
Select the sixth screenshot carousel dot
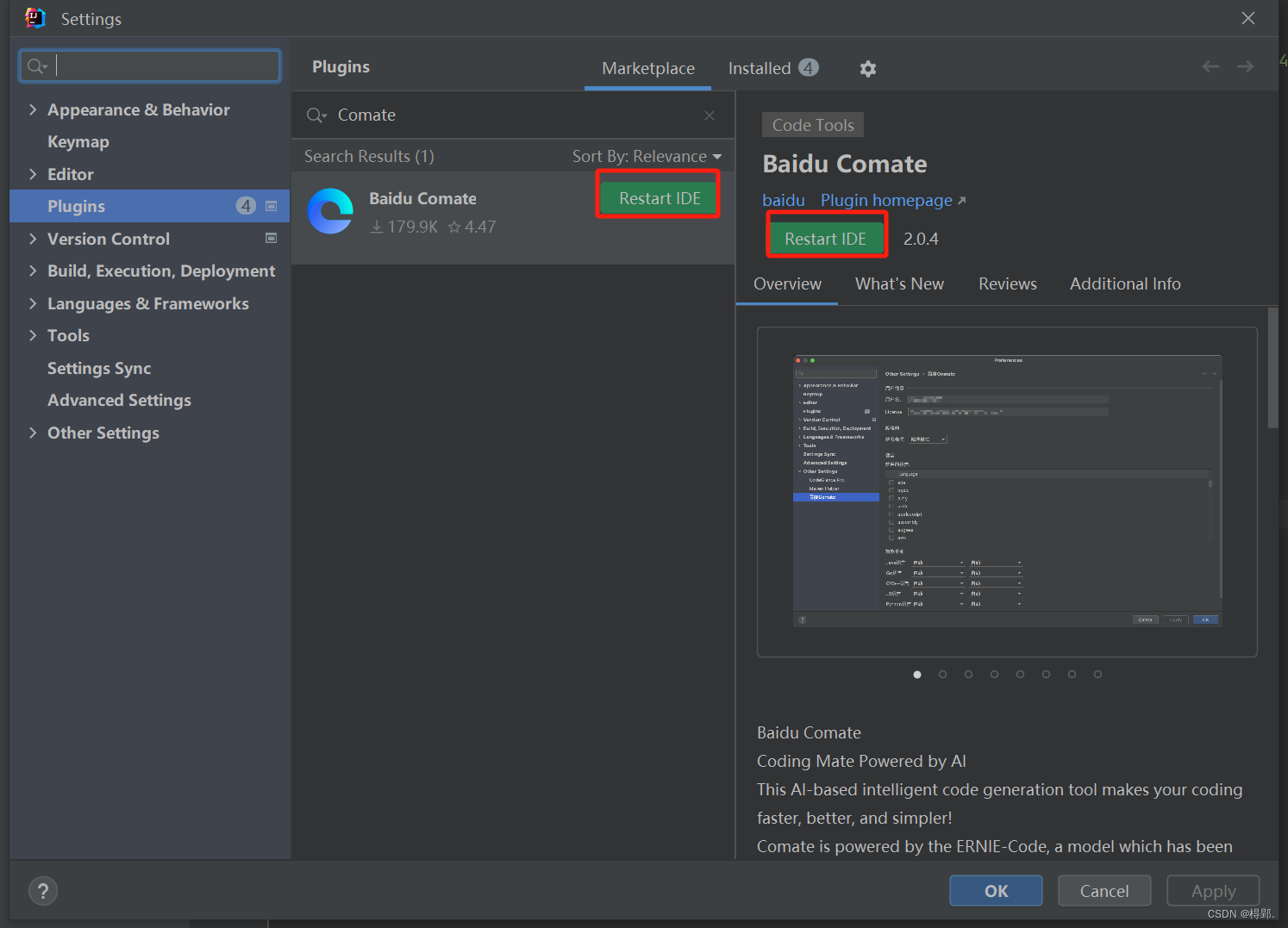[1046, 675]
